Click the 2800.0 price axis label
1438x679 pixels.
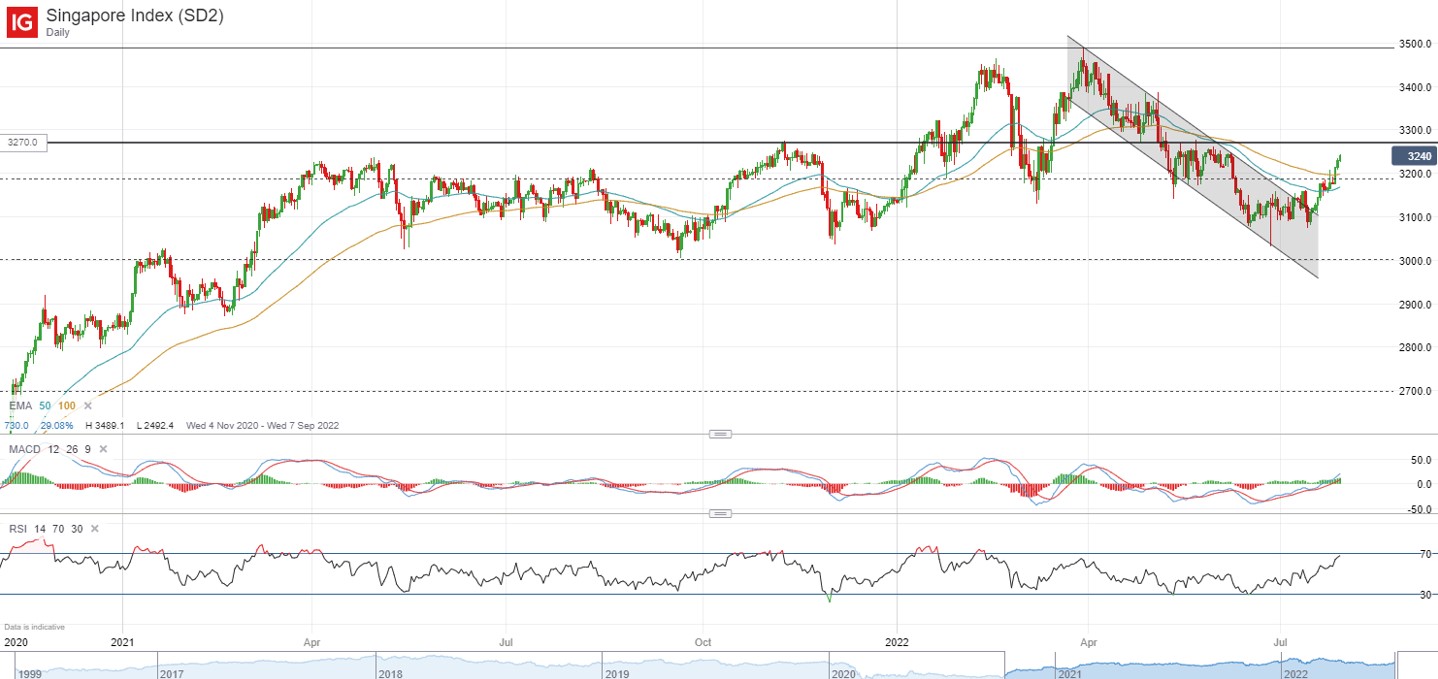click(1415, 348)
